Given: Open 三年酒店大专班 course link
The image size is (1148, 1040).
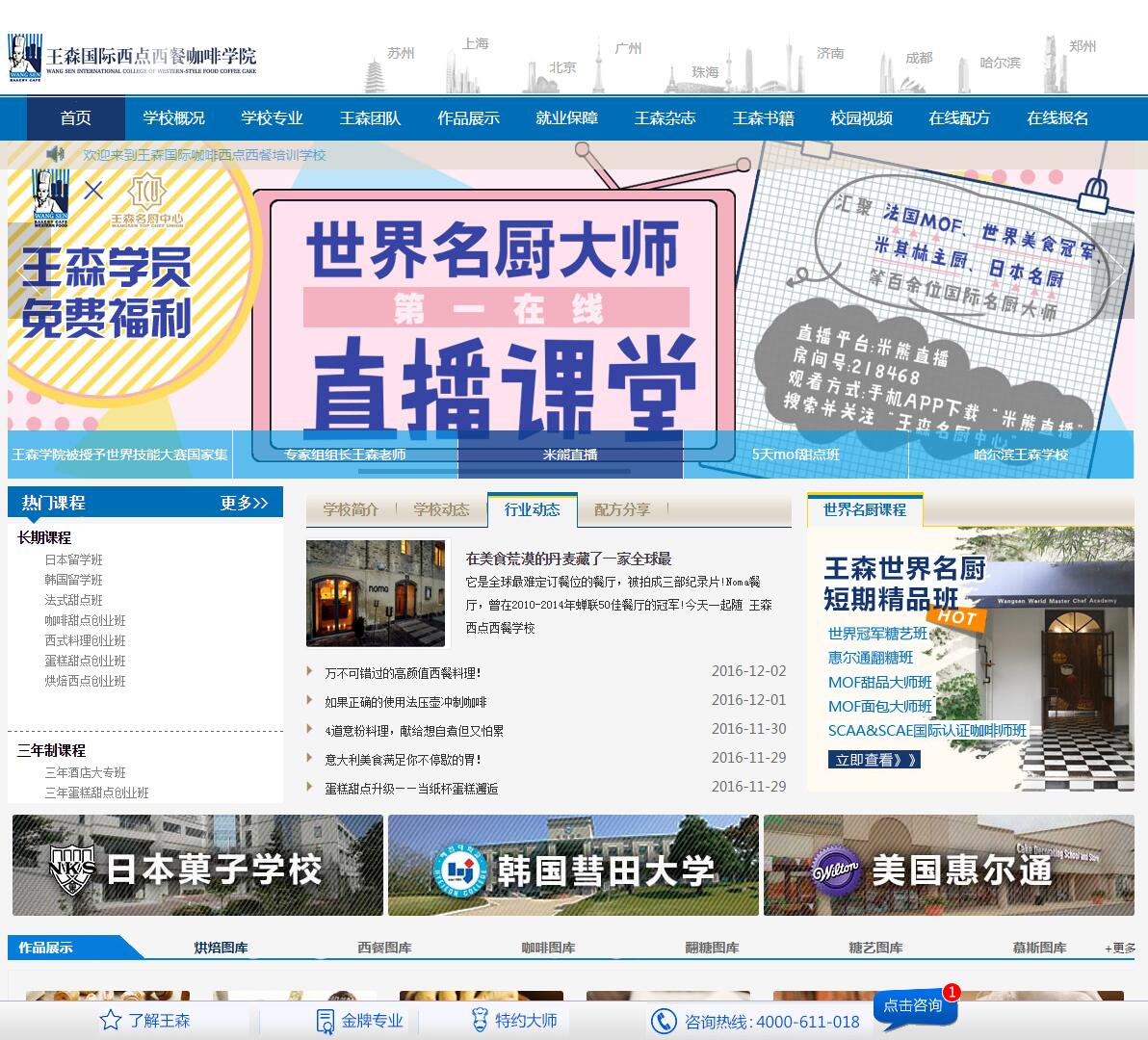Looking at the screenshot, I should click(85, 773).
